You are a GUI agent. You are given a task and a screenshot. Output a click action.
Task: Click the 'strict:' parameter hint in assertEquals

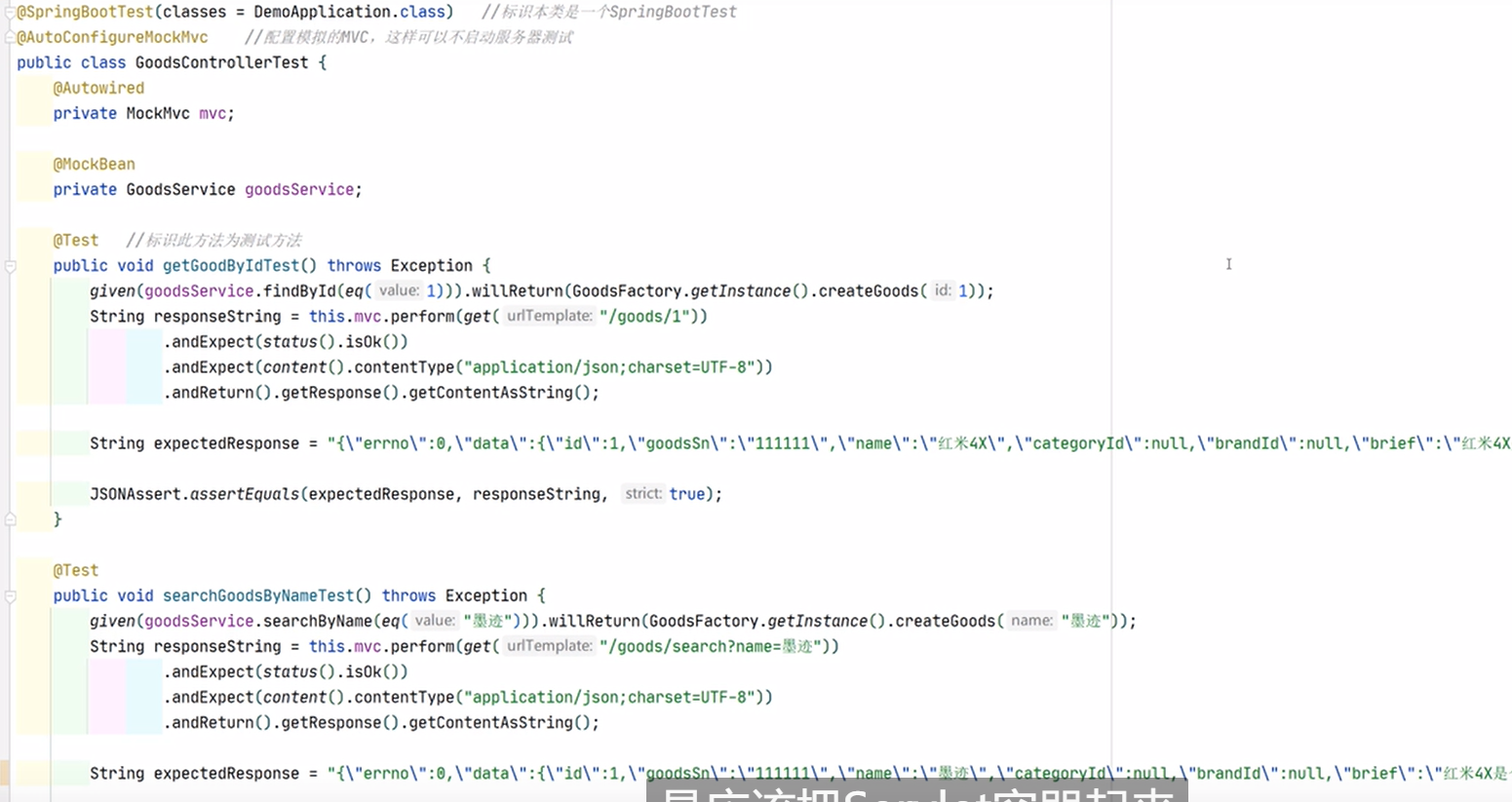pyautogui.click(x=642, y=494)
